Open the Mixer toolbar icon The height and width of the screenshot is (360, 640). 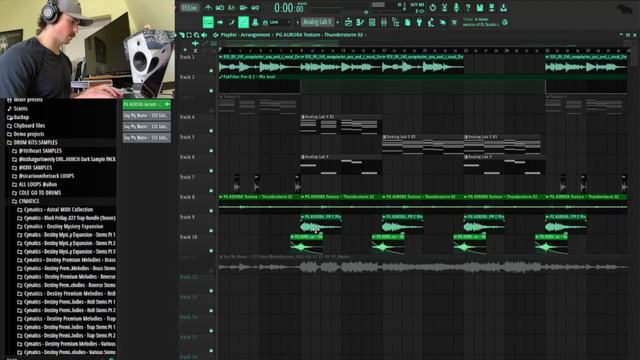384,22
